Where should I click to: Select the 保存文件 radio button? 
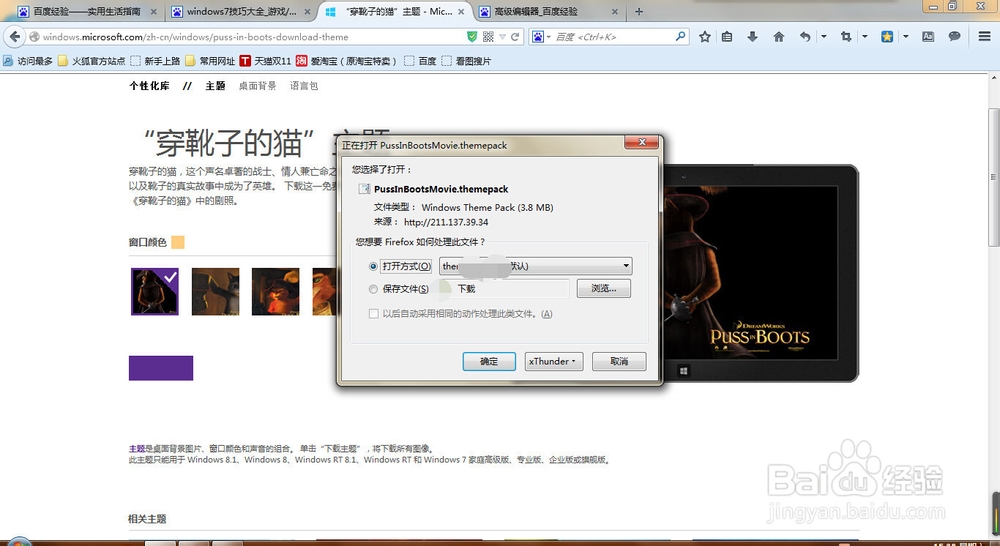pyautogui.click(x=373, y=289)
